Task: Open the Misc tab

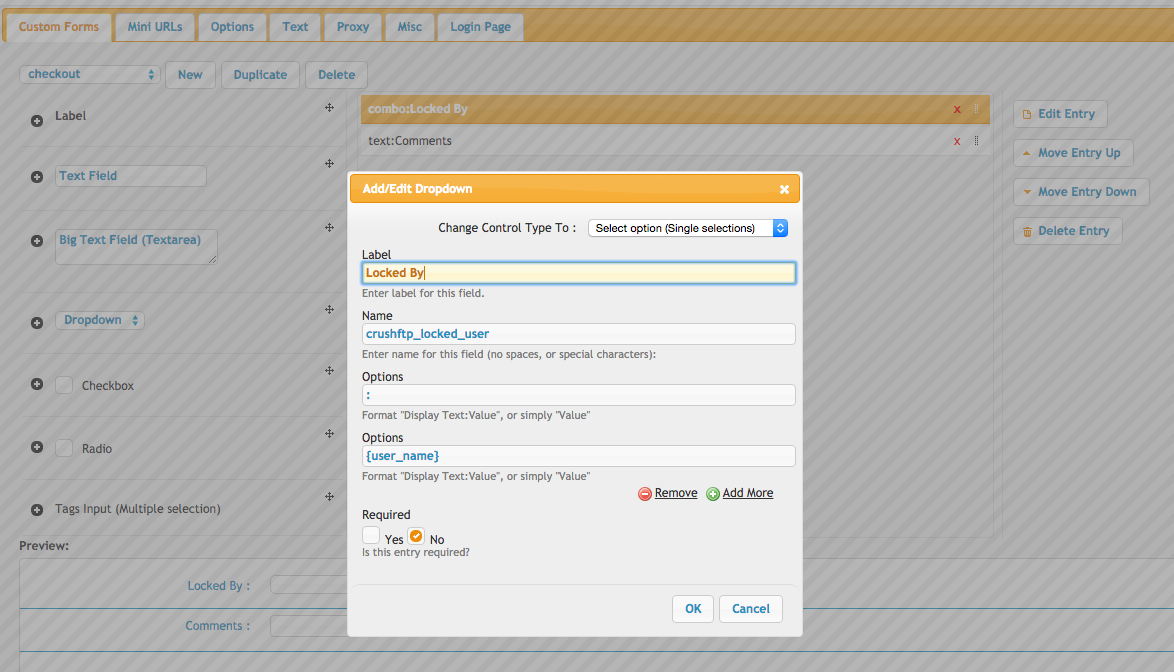Action: [x=410, y=27]
